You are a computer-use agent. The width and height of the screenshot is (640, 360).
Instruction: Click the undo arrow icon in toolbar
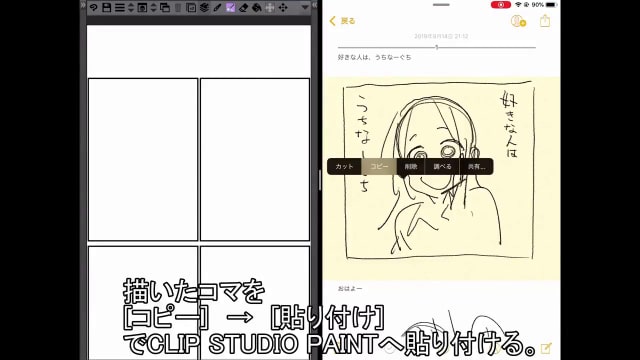93,7
